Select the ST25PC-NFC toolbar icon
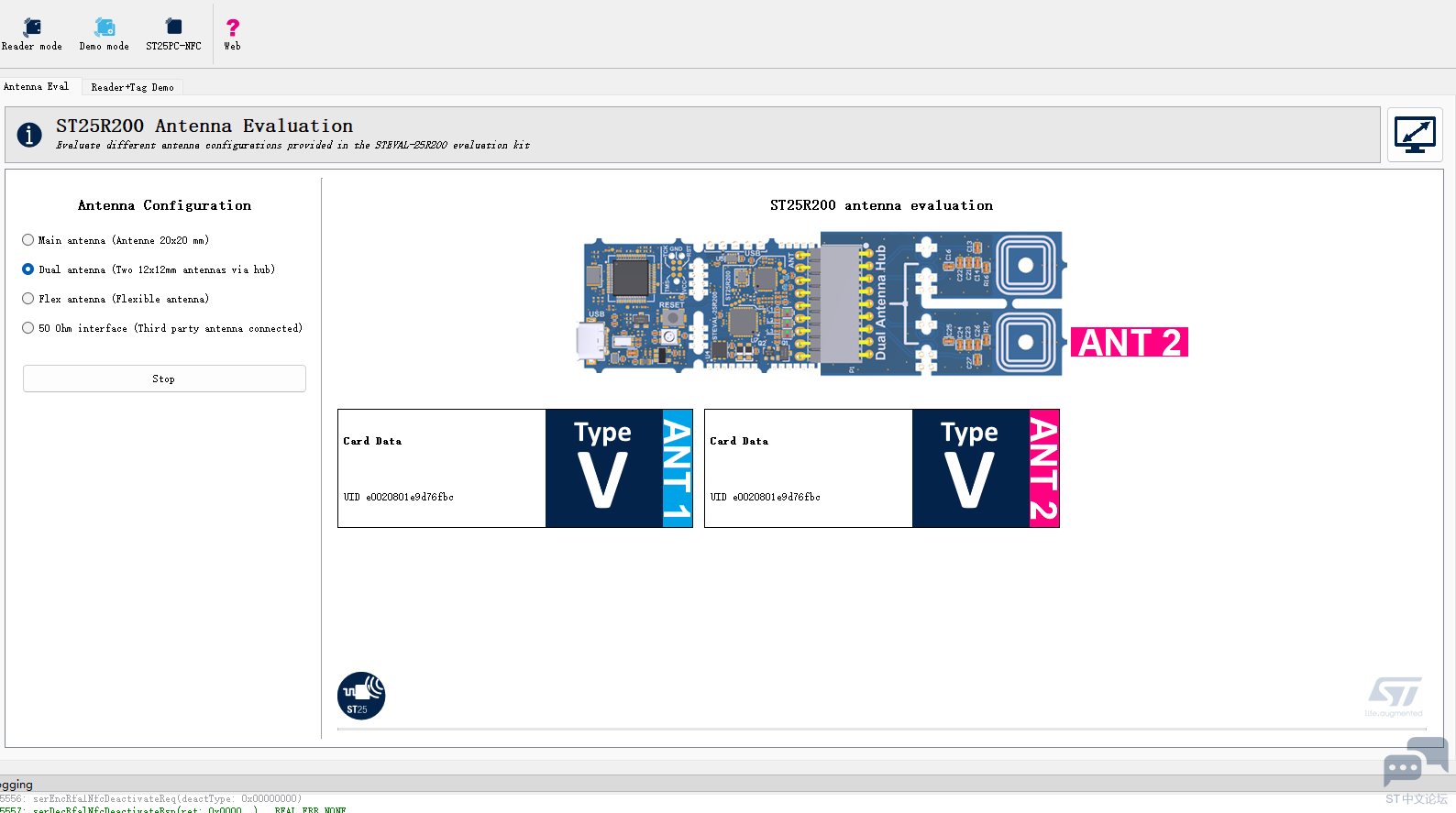1456x813 pixels. pyautogui.click(x=173, y=34)
